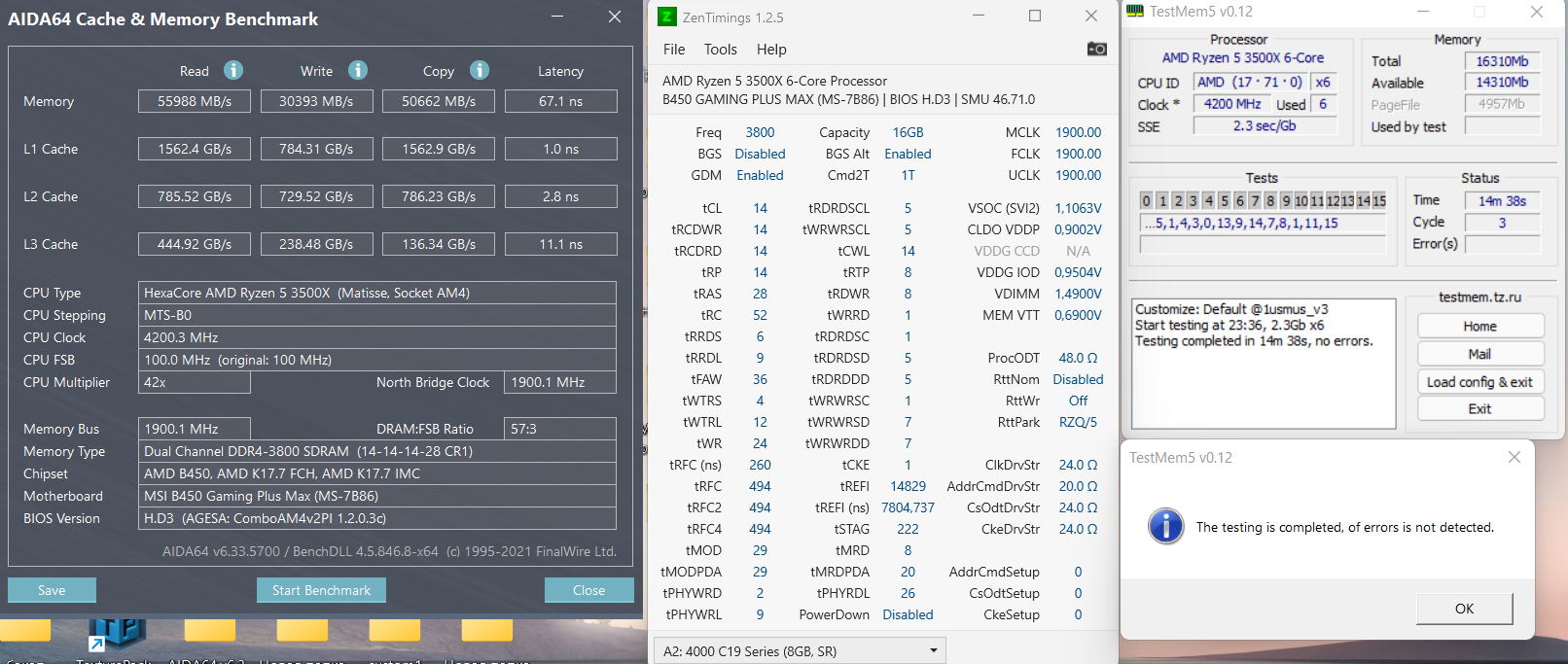Image resolution: width=1568 pixels, height=664 pixels.
Task: Click the tREFI value 14829
Action: click(x=908, y=486)
